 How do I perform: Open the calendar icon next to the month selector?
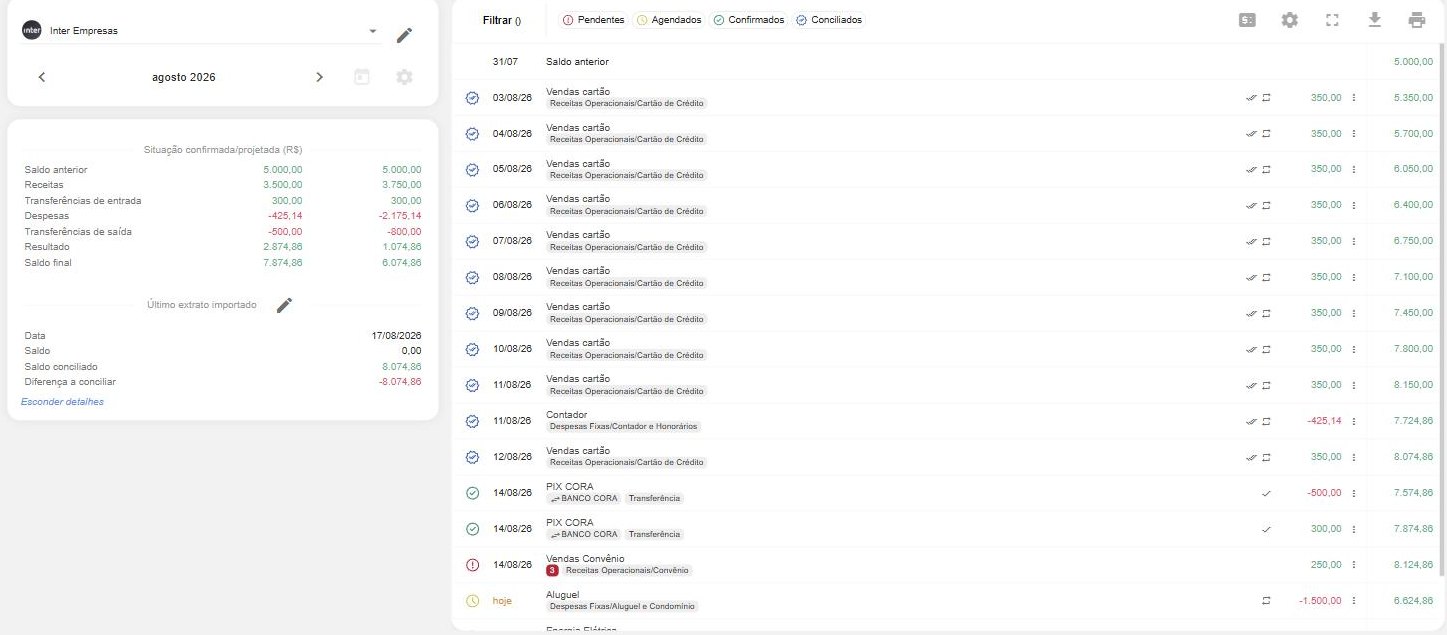(x=362, y=77)
